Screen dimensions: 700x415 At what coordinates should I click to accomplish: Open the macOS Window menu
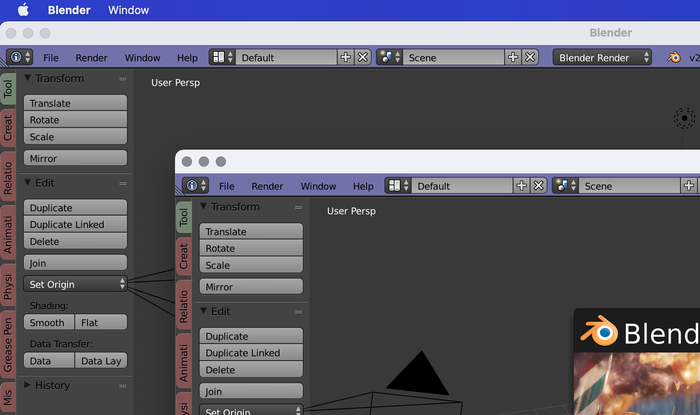click(x=128, y=10)
